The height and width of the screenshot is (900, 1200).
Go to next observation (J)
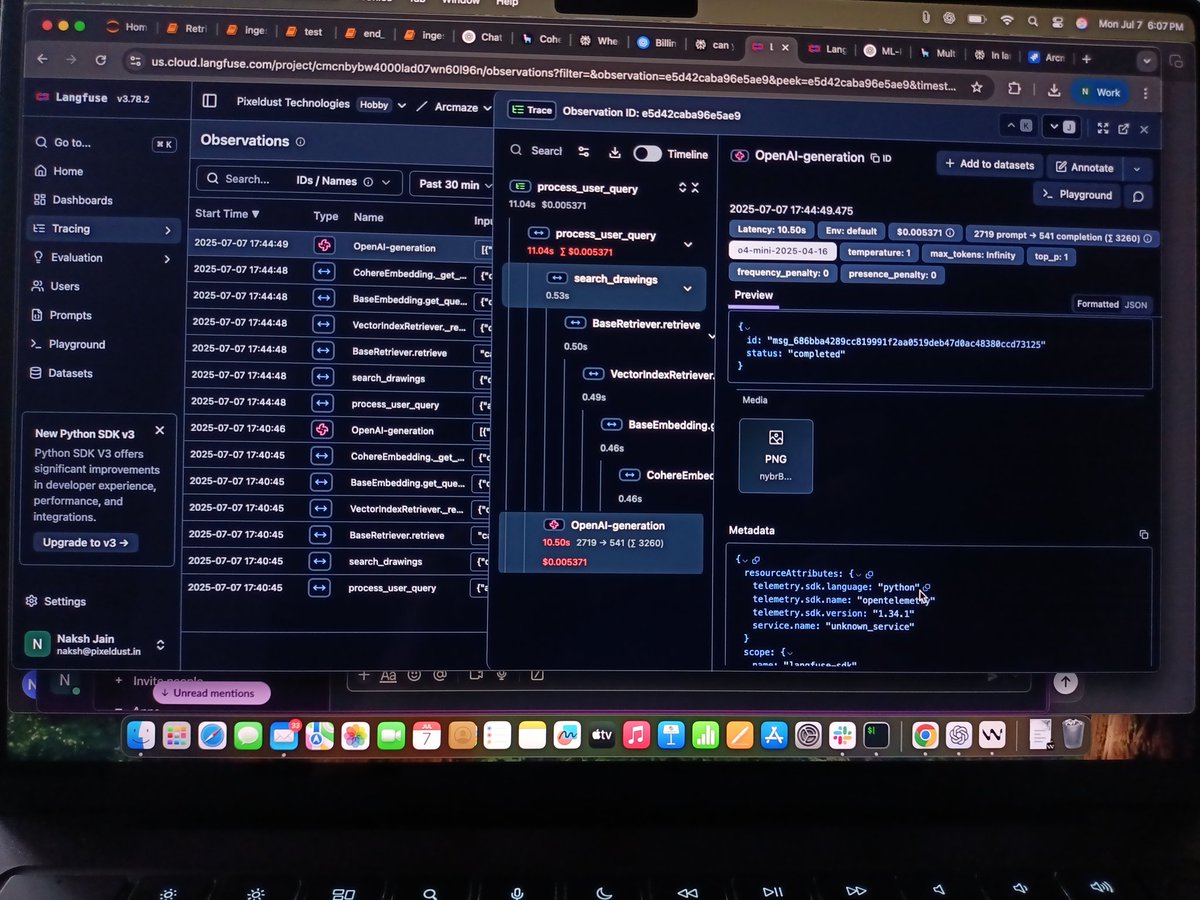pyautogui.click(x=1061, y=127)
